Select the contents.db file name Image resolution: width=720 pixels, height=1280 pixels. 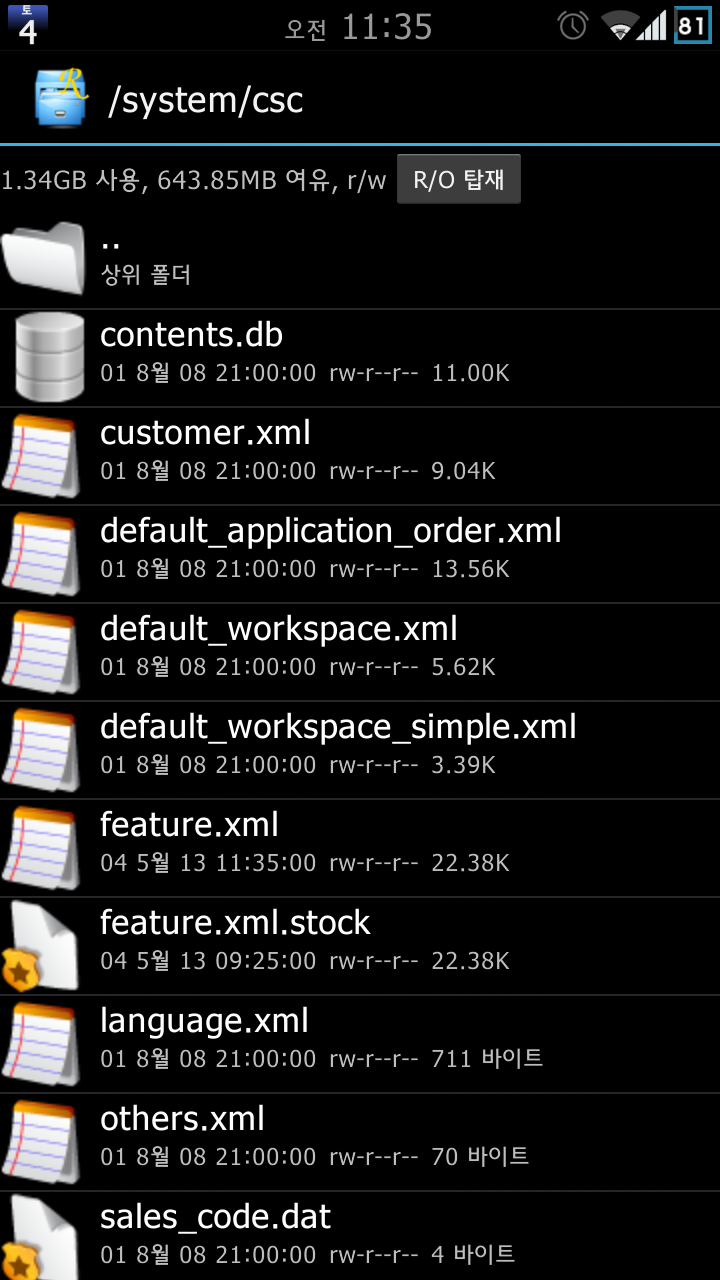pyautogui.click(x=191, y=335)
